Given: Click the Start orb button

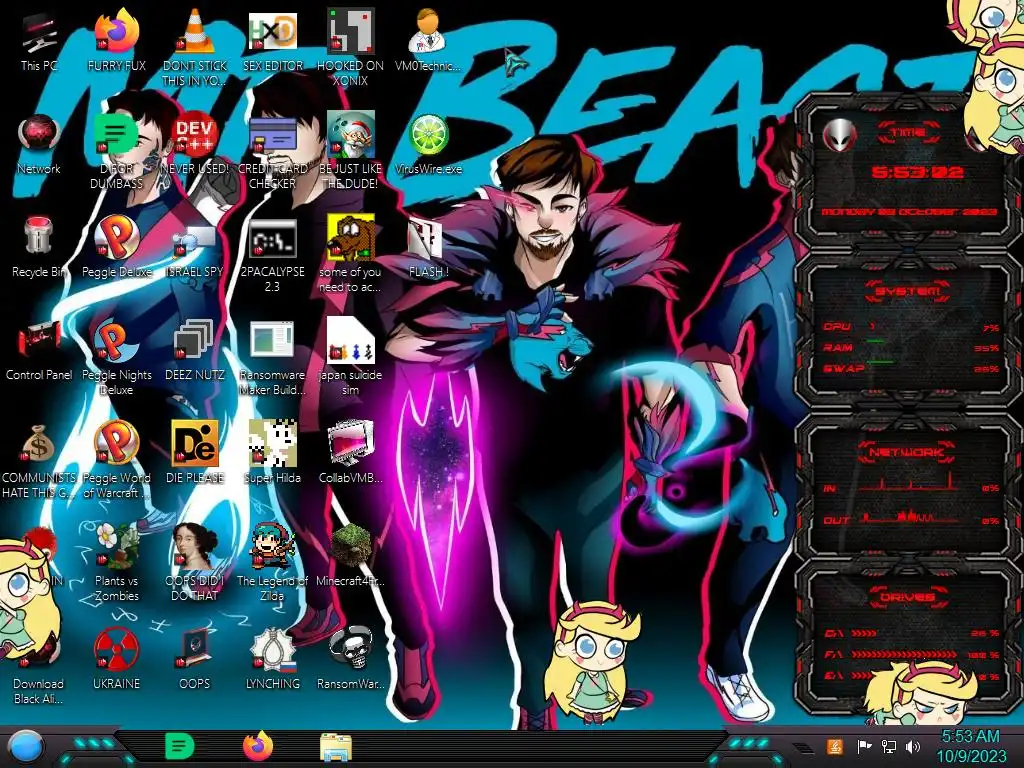Looking at the screenshot, I should tap(26, 747).
